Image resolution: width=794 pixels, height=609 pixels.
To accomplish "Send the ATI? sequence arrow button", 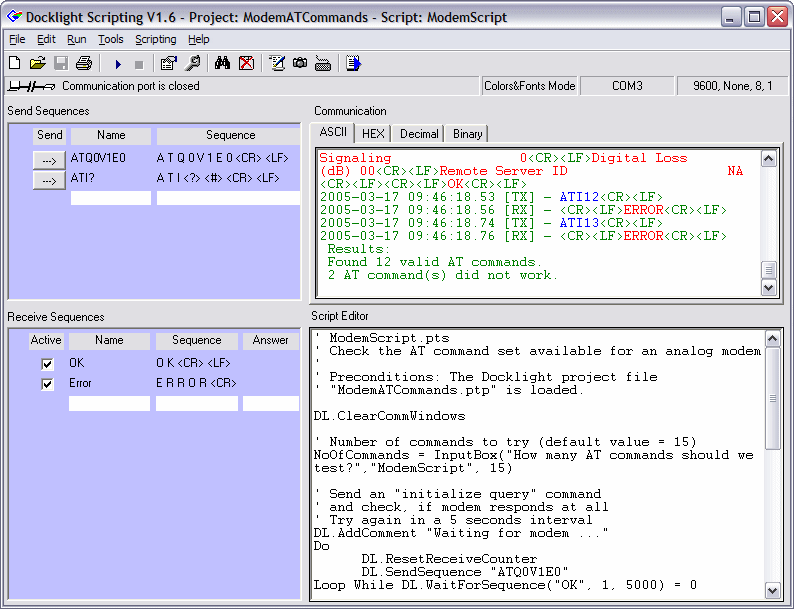I will 49,180.
